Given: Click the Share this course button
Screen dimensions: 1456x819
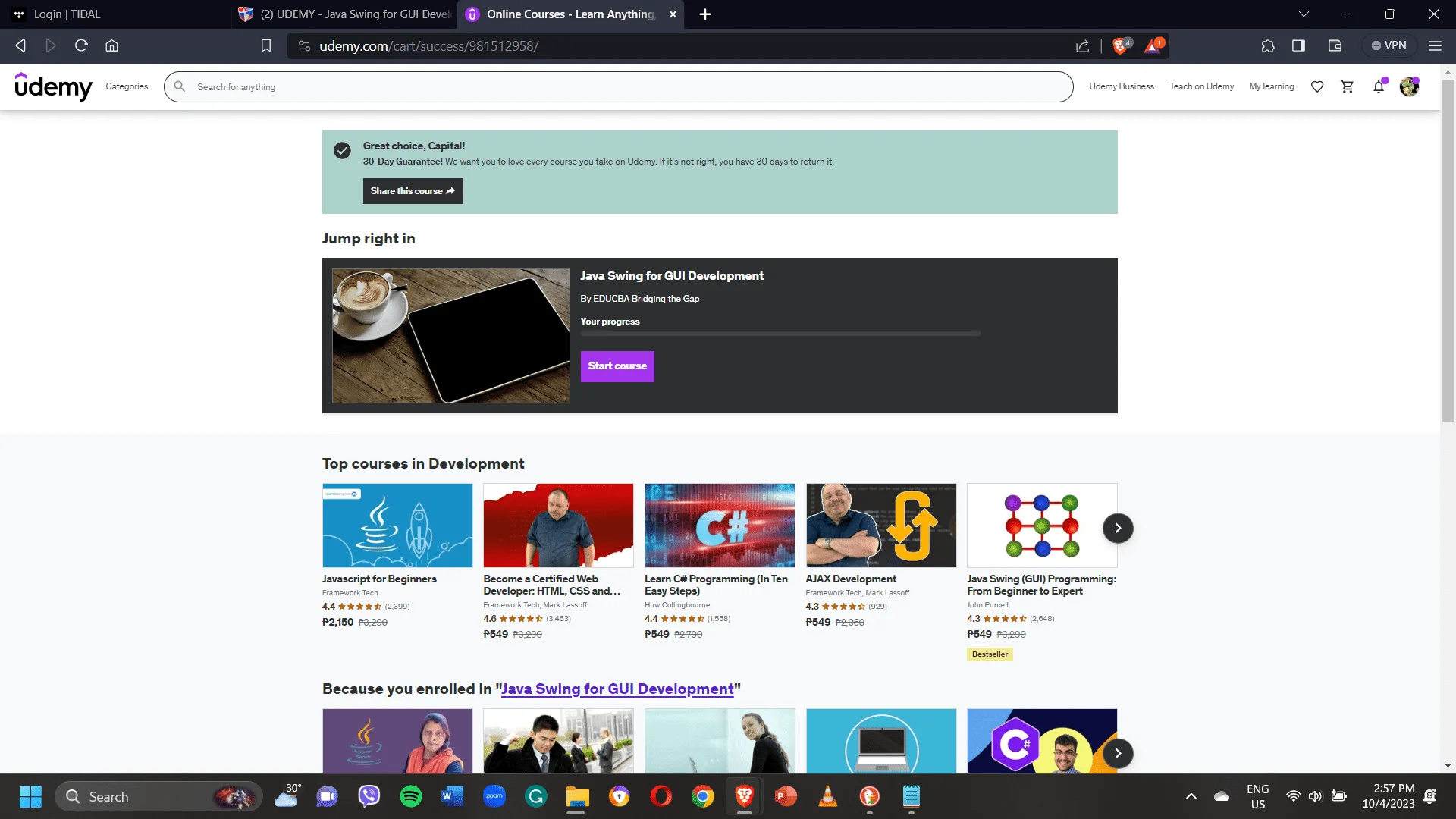Looking at the screenshot, I should pyautogui.click(x=413, y=191).
